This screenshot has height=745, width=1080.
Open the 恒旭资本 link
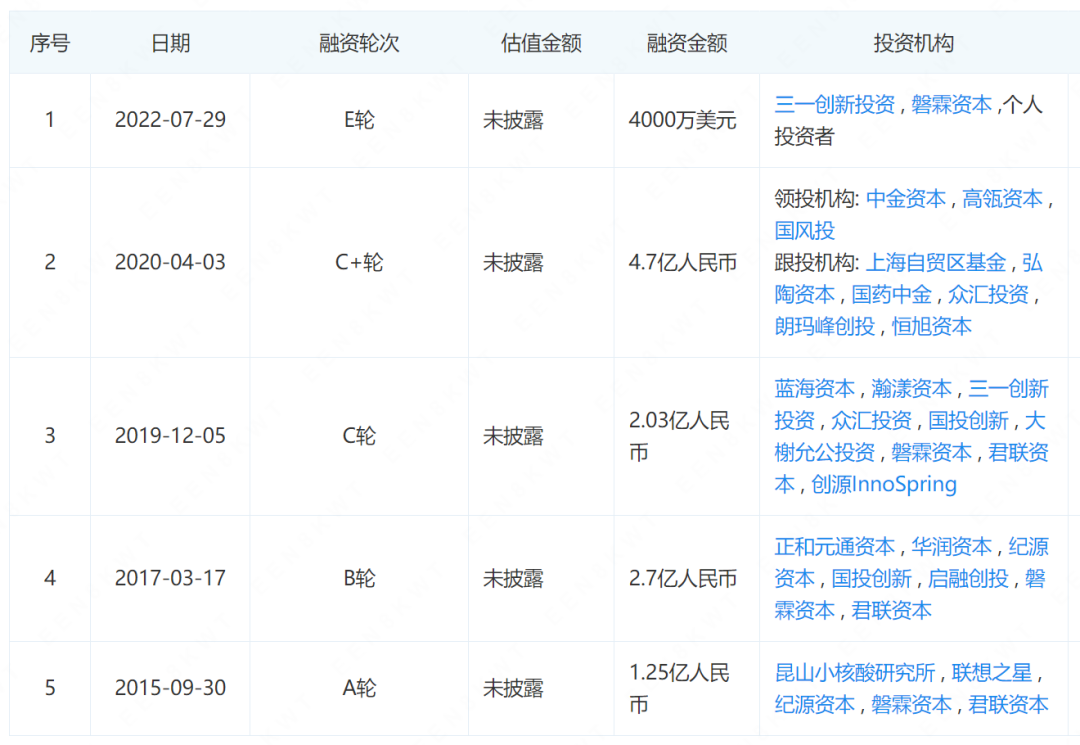[x=931, y=326]
